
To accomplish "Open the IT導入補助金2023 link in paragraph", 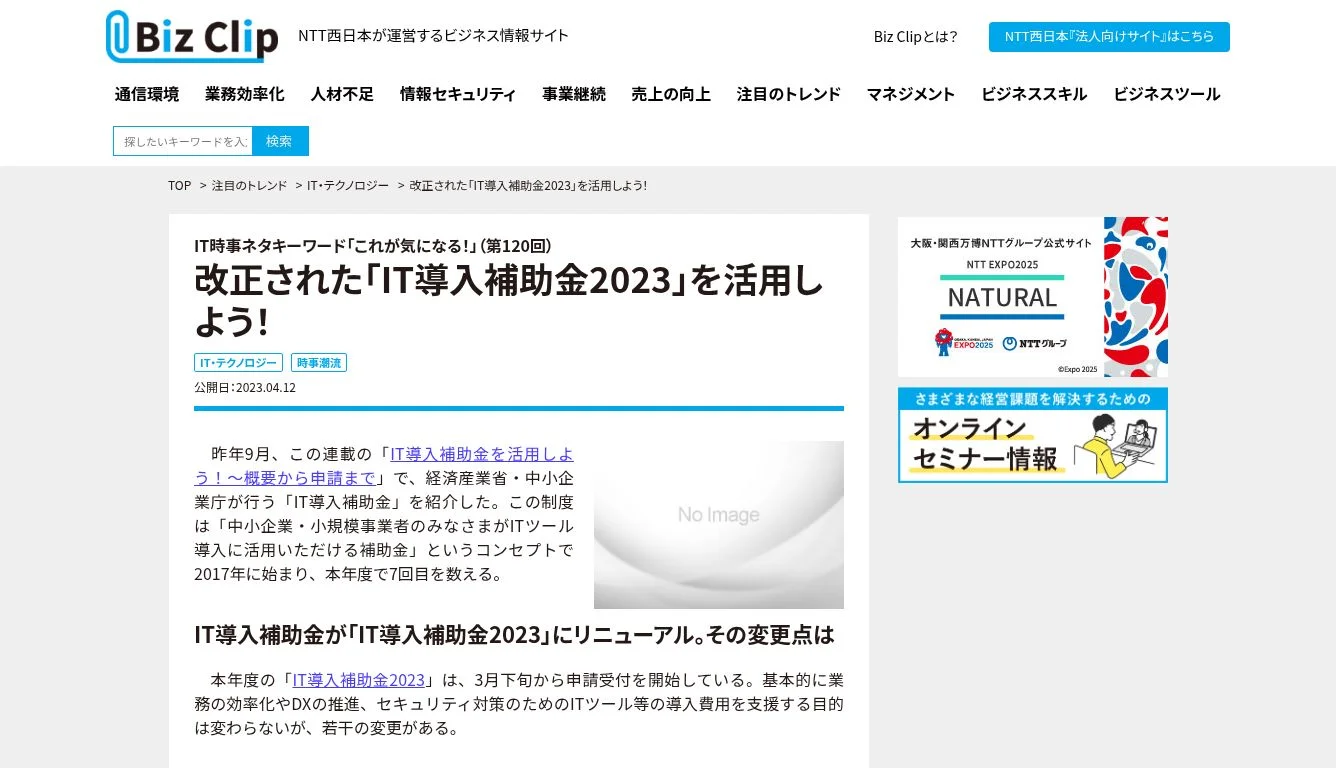I will point(359,680).
